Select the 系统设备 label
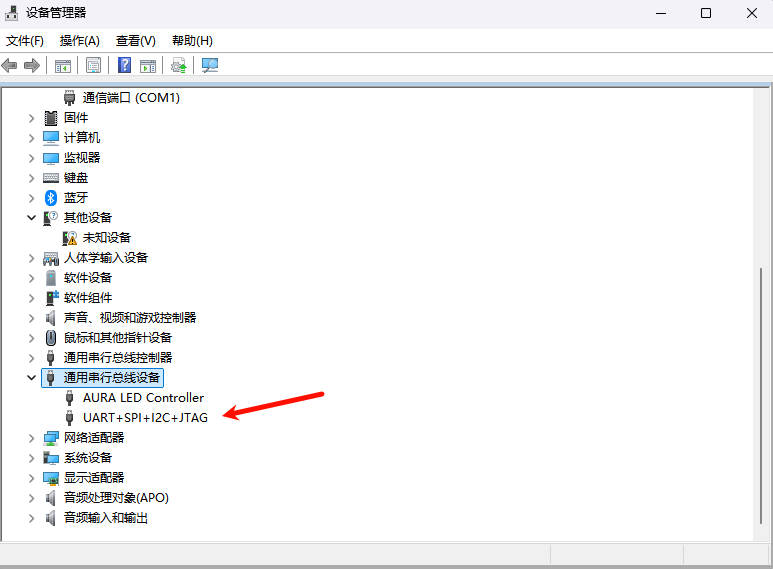 tap(88, 458)
